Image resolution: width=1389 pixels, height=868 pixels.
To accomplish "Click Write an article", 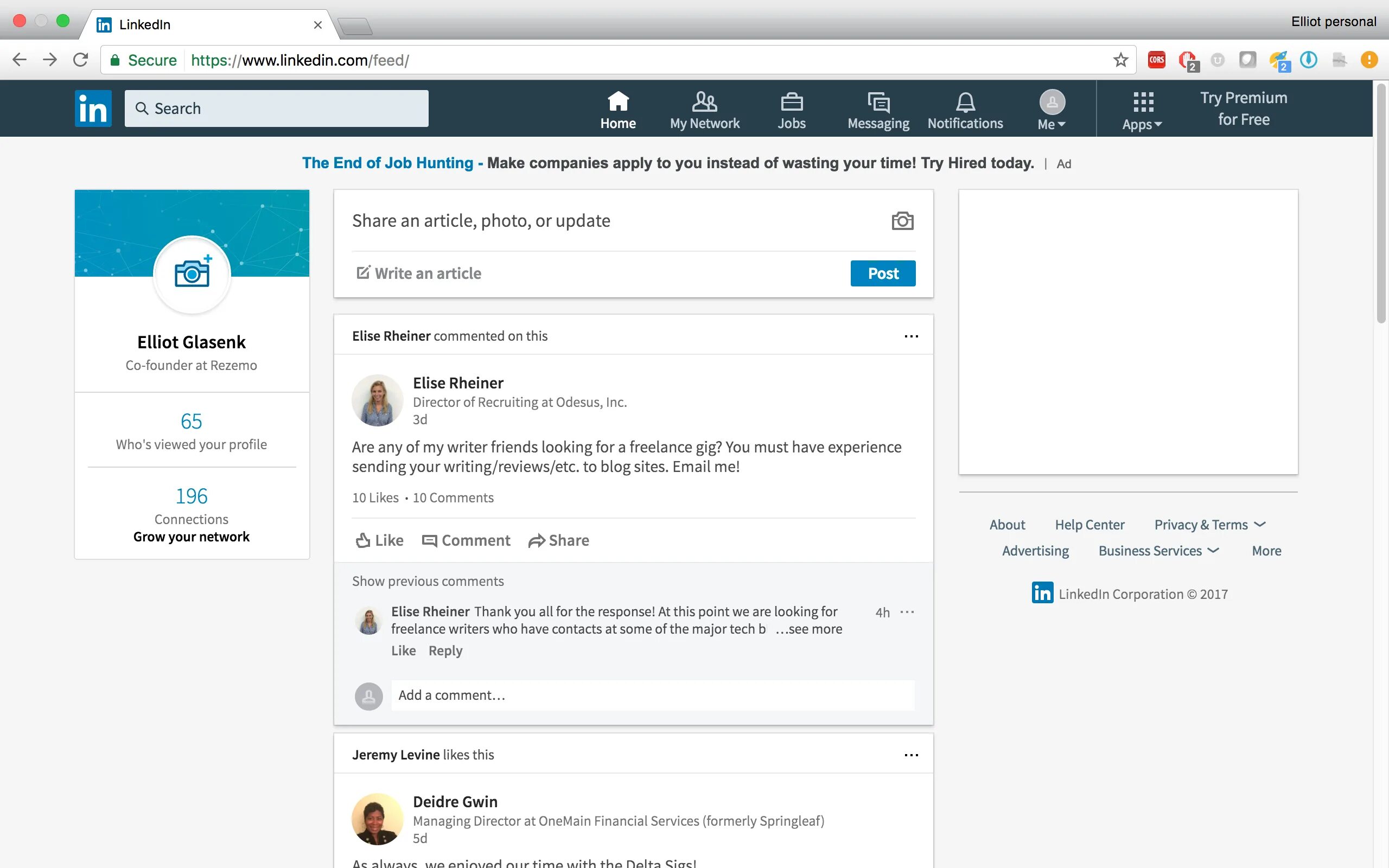I will click(x=418, y=273).
